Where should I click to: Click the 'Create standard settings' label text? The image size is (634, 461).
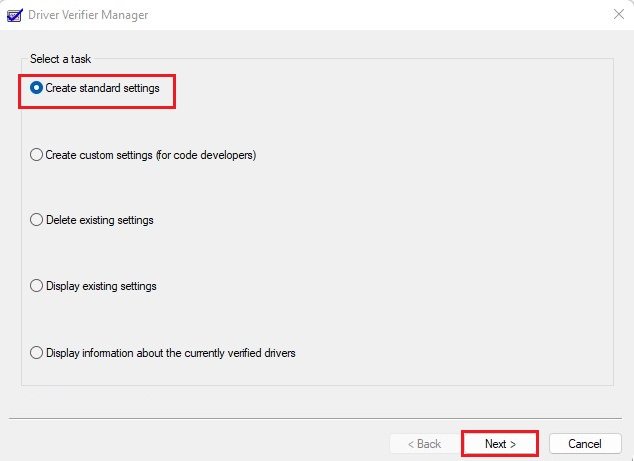102,88
